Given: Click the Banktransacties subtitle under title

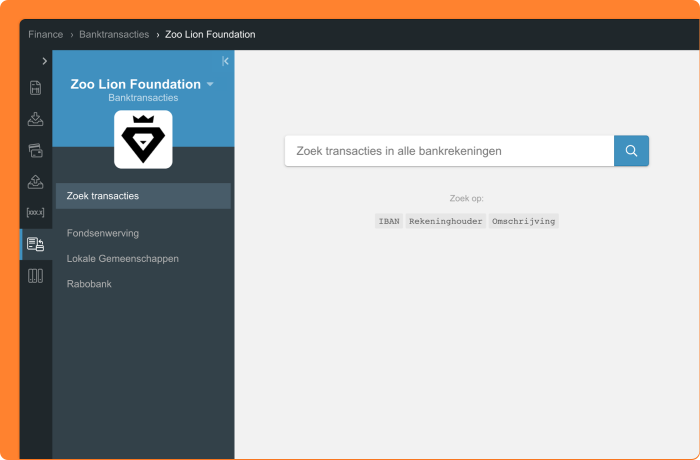Looking at the screenshot, I should [143, 98].
